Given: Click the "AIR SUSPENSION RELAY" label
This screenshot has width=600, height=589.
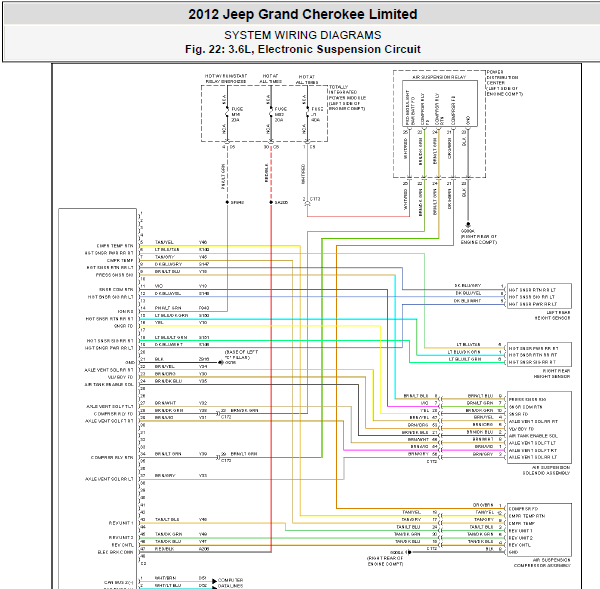Looking at the screenshot, I should tap(439, 77).
